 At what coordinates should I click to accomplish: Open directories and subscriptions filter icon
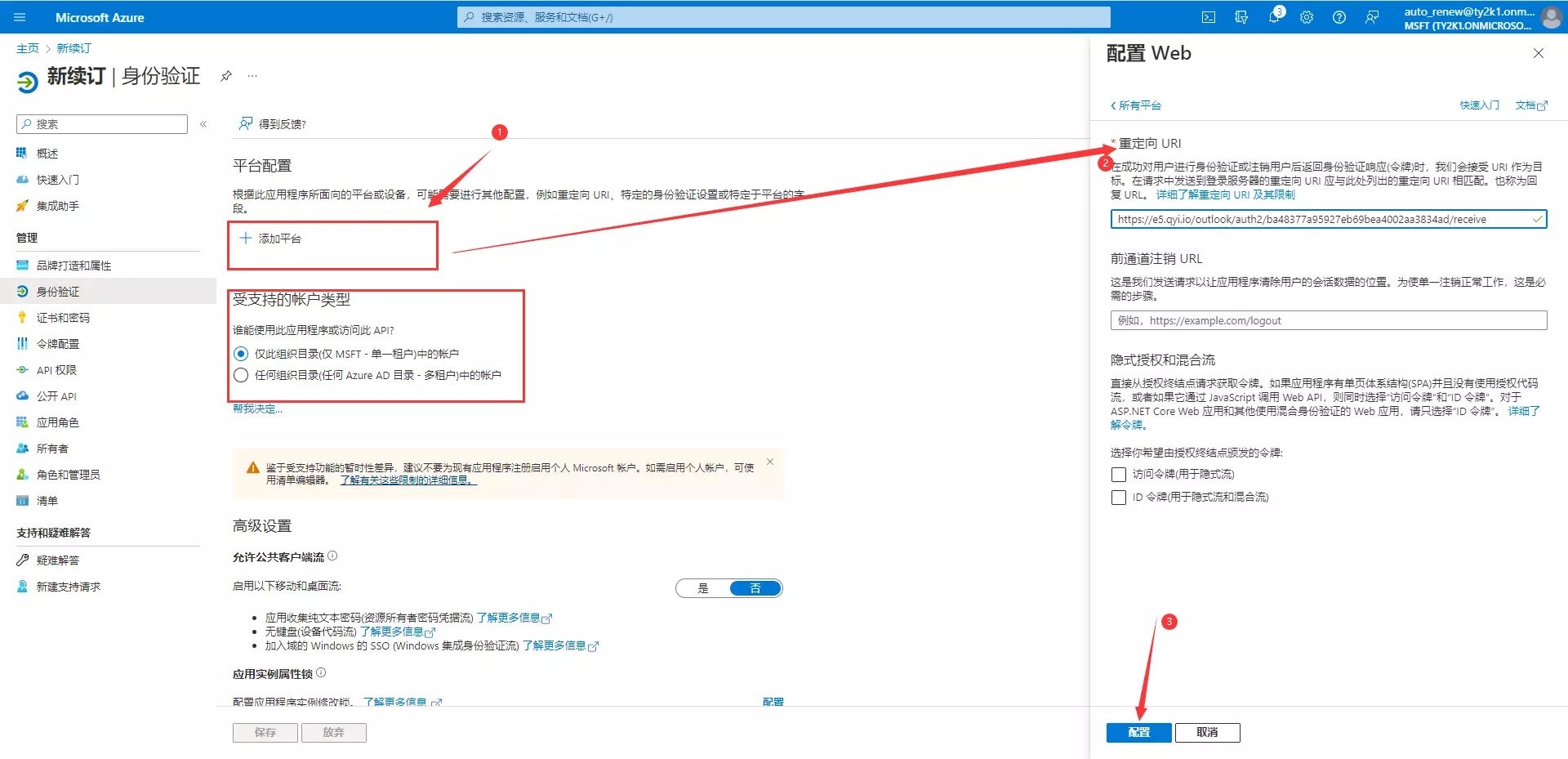tap(1241, 17)
